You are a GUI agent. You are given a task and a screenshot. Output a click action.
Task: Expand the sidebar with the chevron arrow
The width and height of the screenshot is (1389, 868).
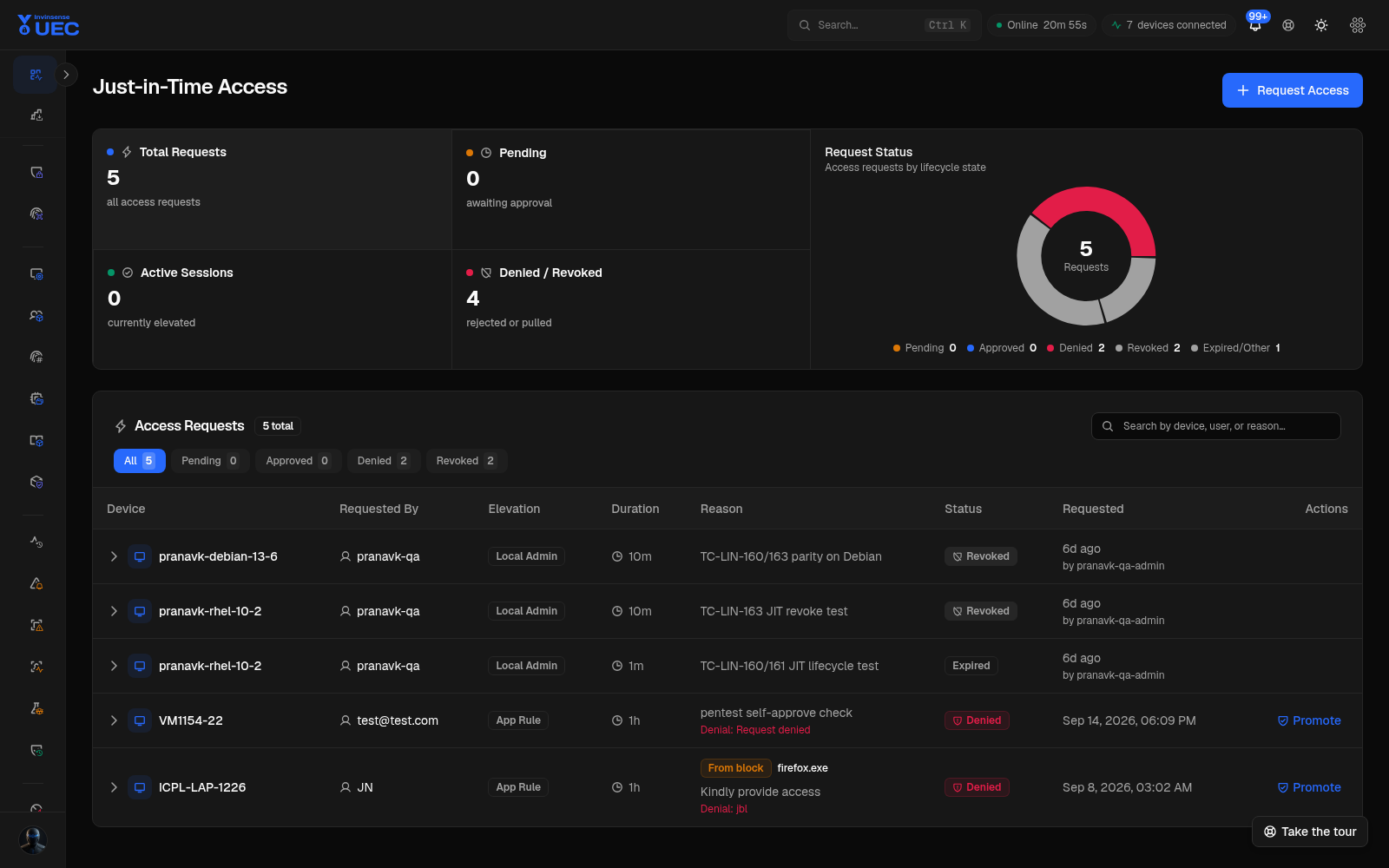coord(66,75)
